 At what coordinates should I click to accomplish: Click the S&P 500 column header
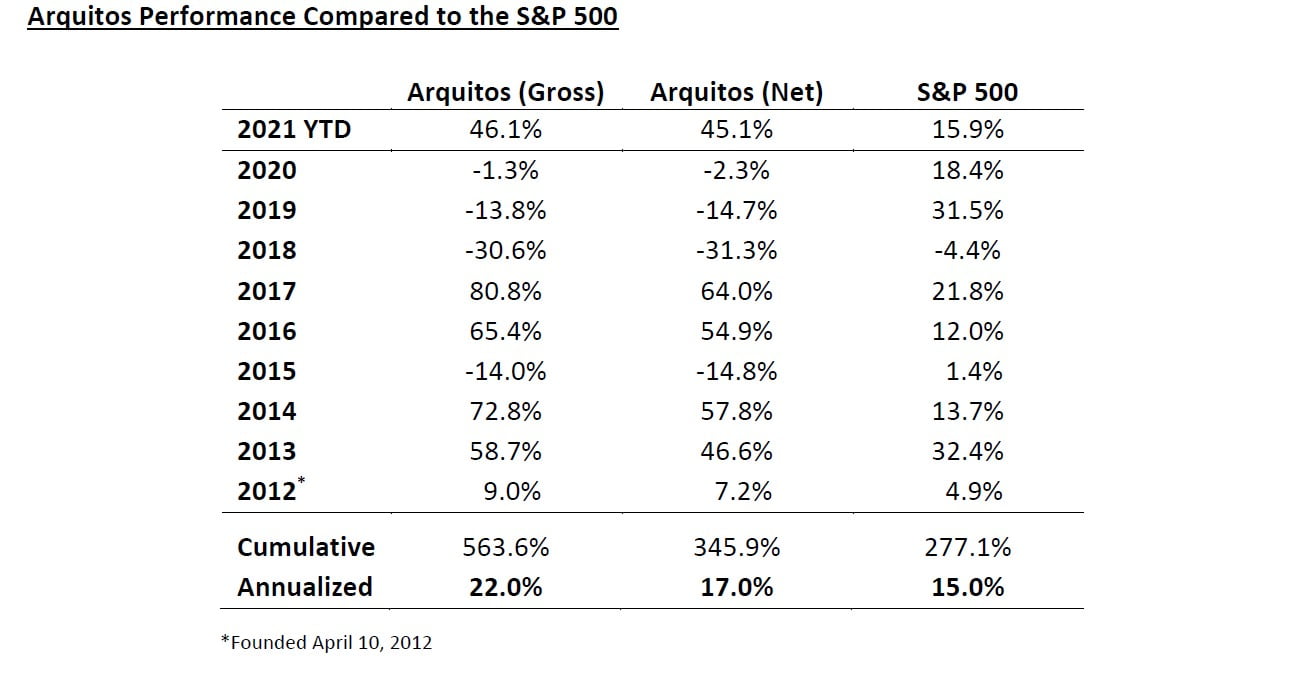[x=967, y=93]
